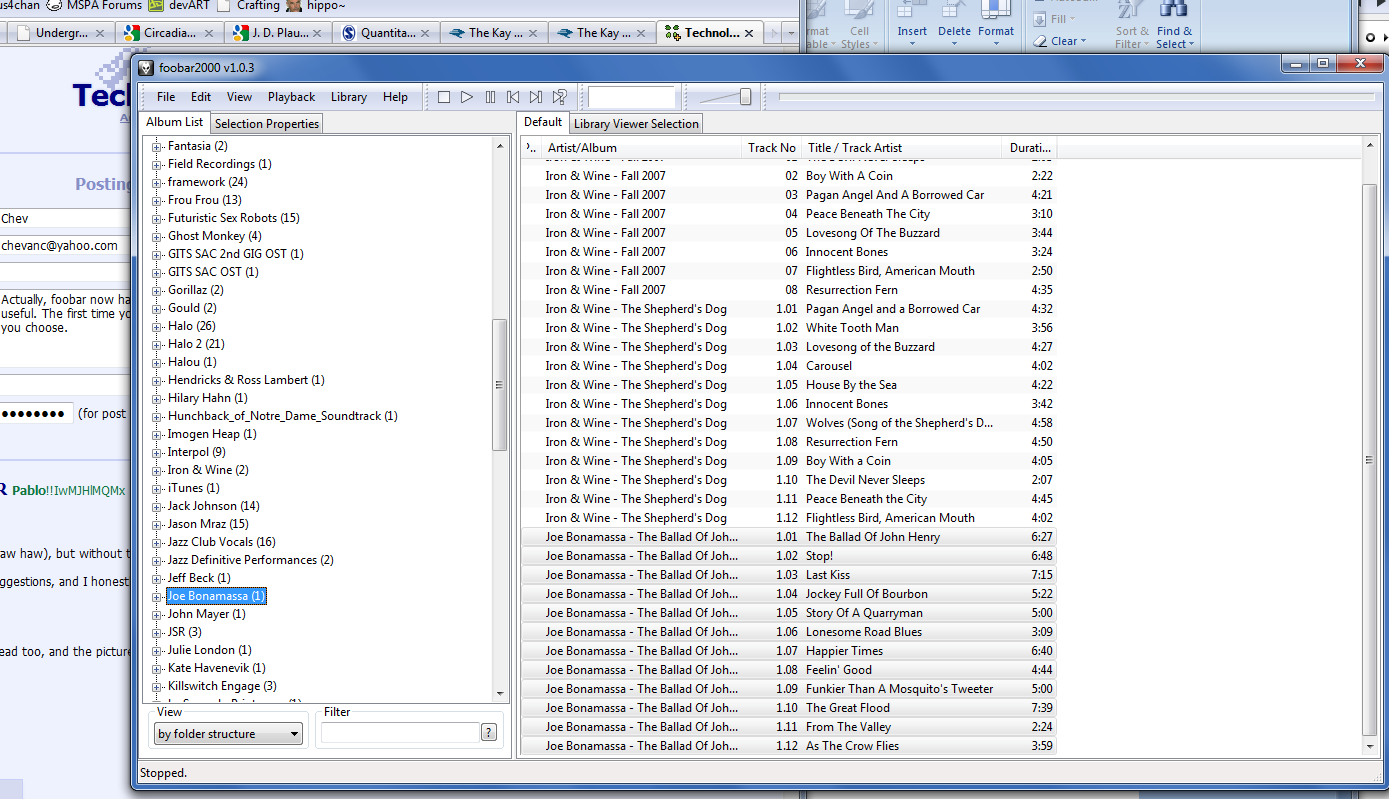Expand the Jack Johnson folder node

click(157, 507)
